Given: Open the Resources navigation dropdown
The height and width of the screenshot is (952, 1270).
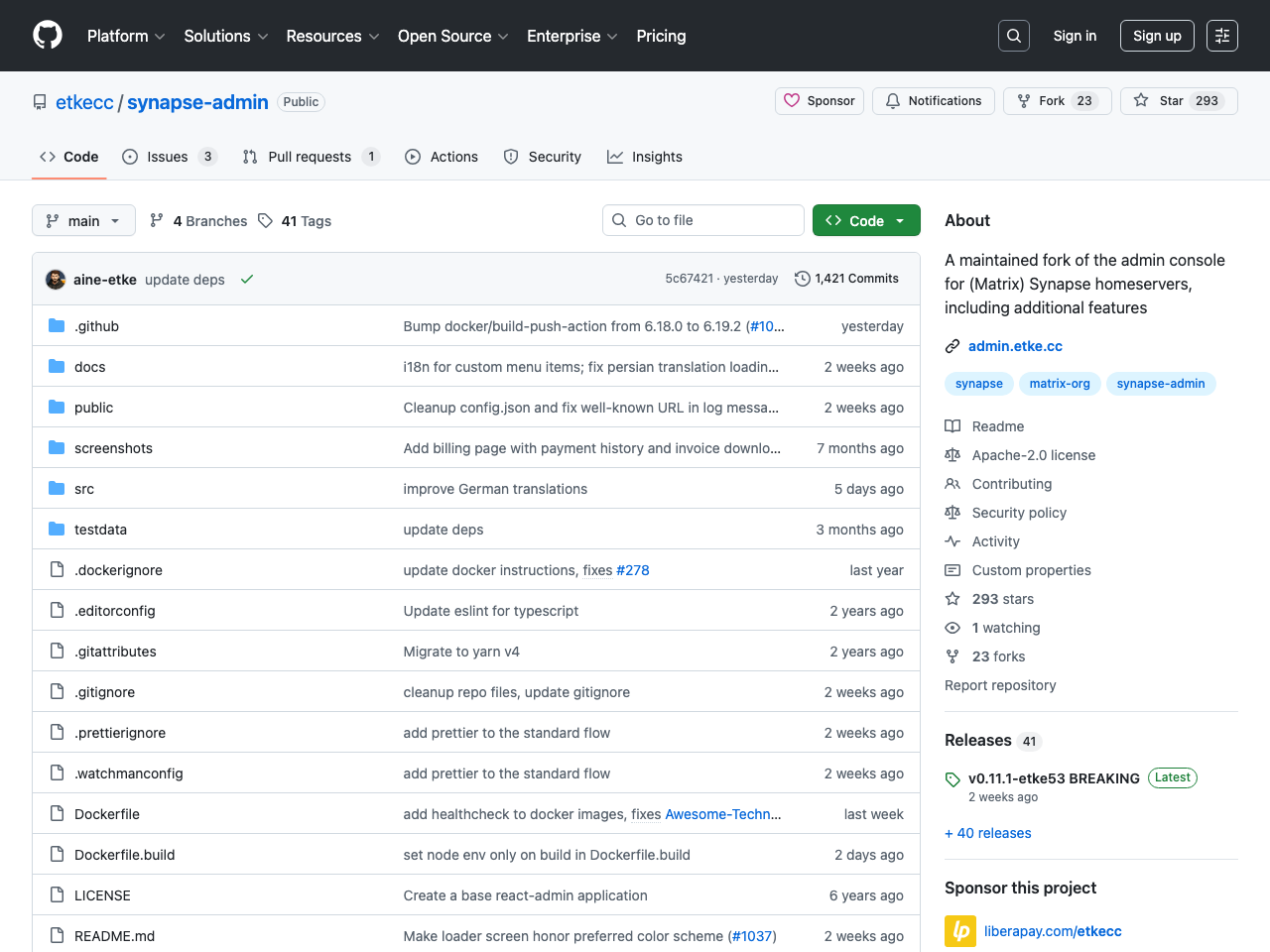Looking at the screenshot, I should coord(331,36).
